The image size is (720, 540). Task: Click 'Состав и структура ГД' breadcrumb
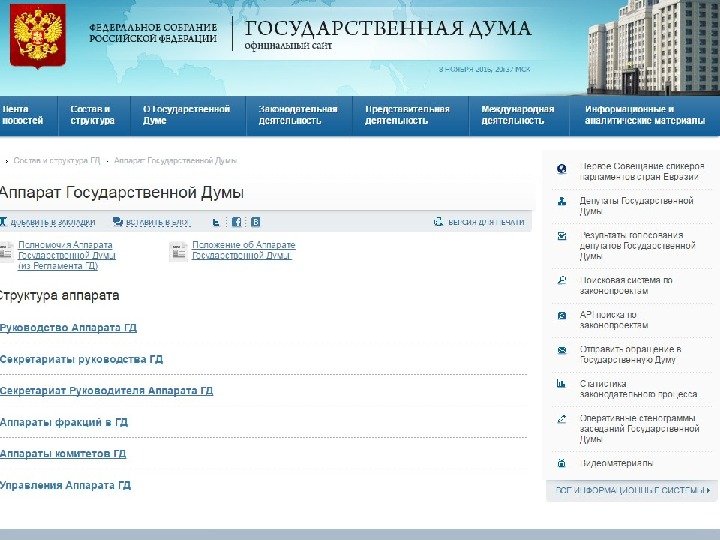(x=56, y=161)
